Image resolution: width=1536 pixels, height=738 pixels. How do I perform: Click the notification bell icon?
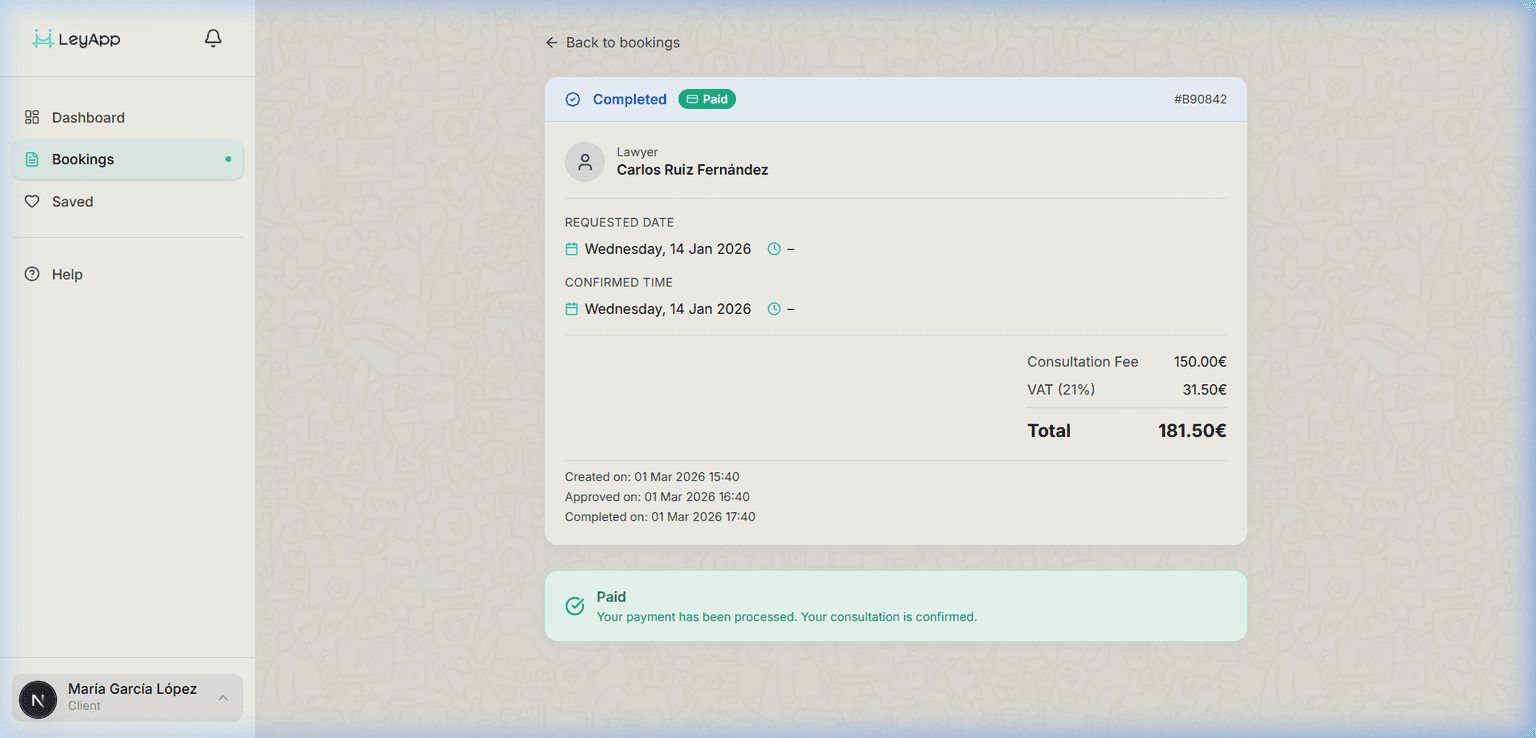212,37
